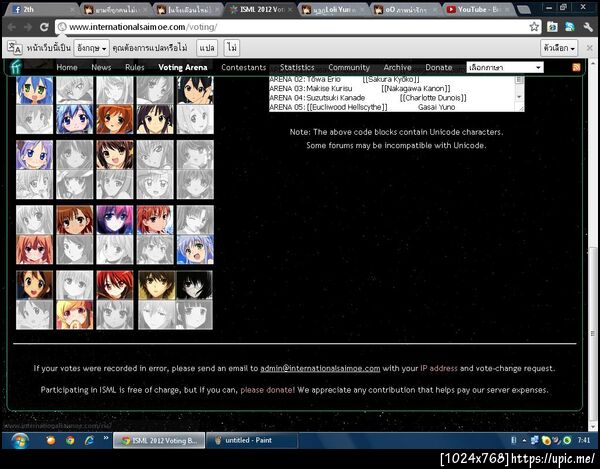Open the News menu item
This screenshot has width=600, height=469.
101,67
